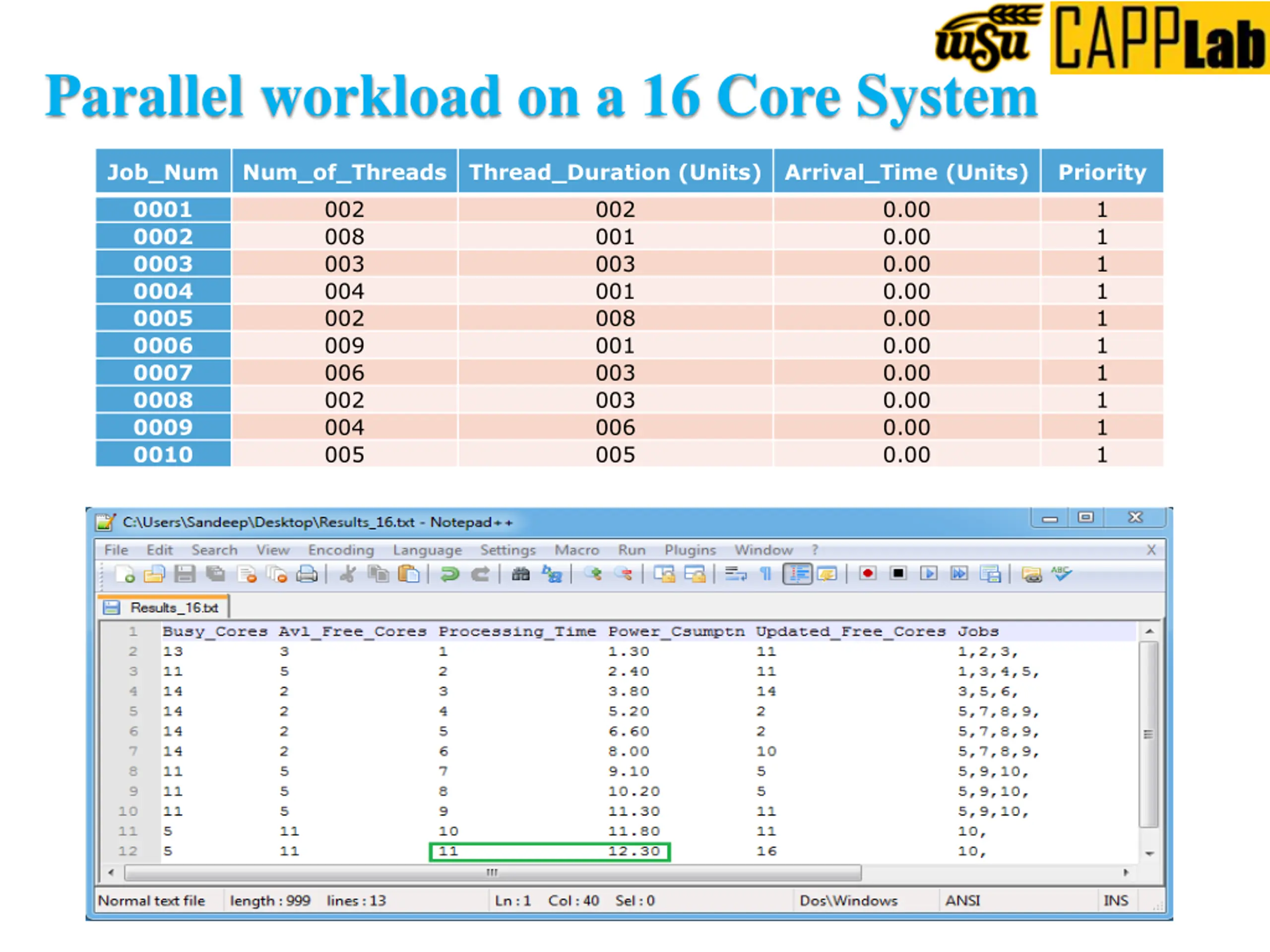Open the Language menu
The image size is (1270, 952).
[x=427, y=550]
